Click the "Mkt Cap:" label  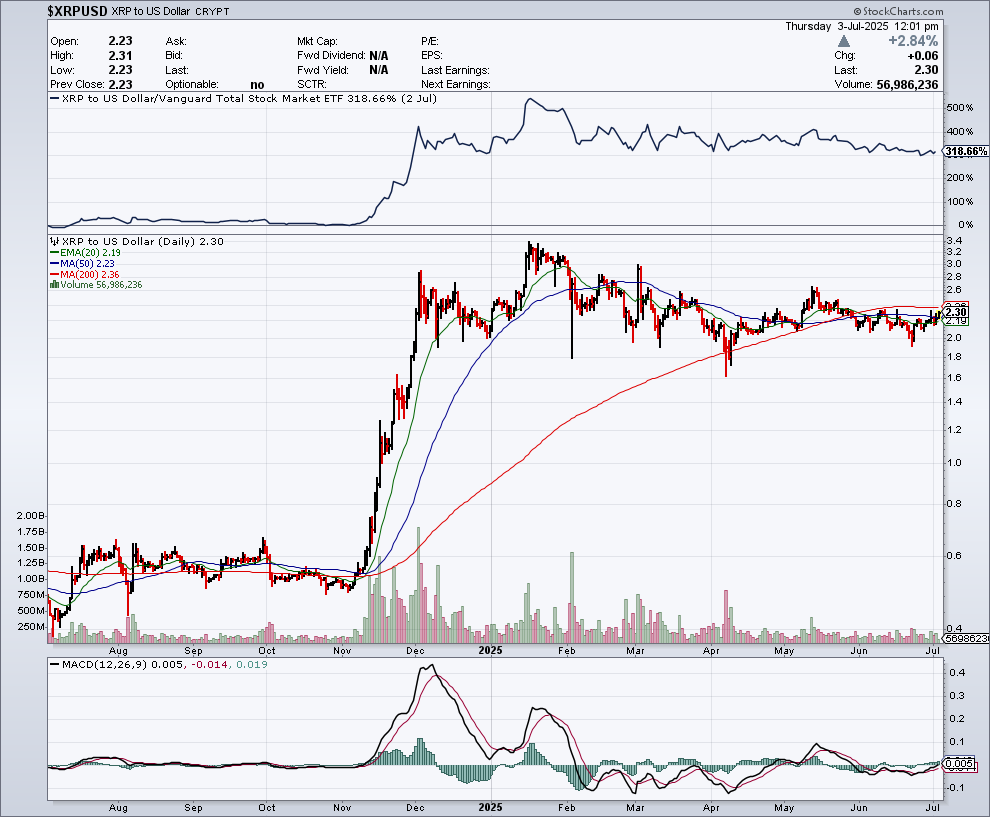[317, 41]
